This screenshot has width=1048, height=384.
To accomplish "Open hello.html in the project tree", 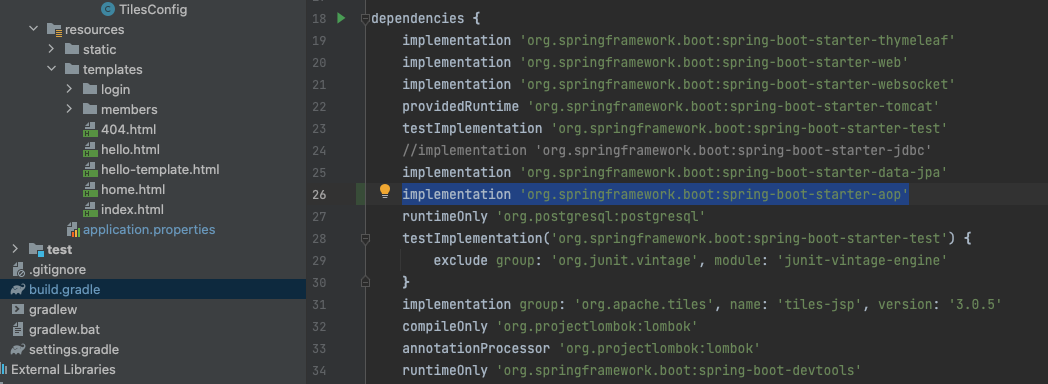I will (130, 150).
